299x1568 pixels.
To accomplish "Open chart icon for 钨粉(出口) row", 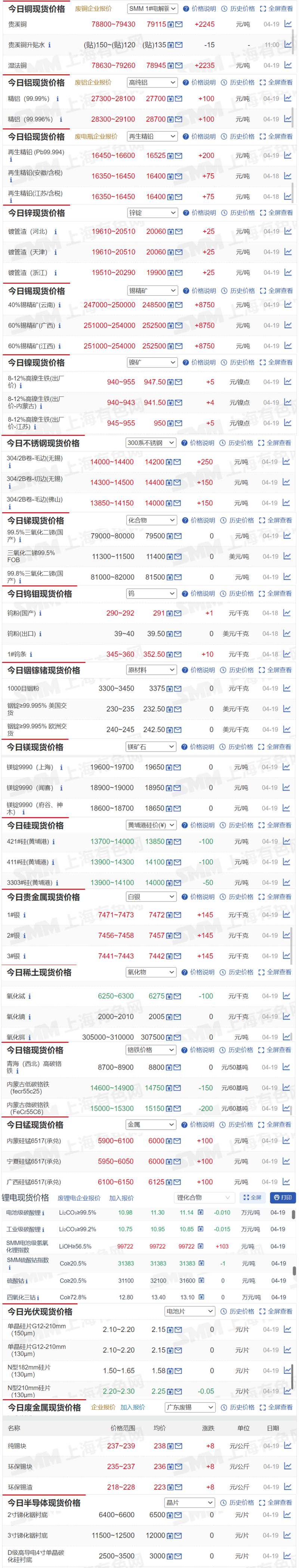I will click(287, 634).
